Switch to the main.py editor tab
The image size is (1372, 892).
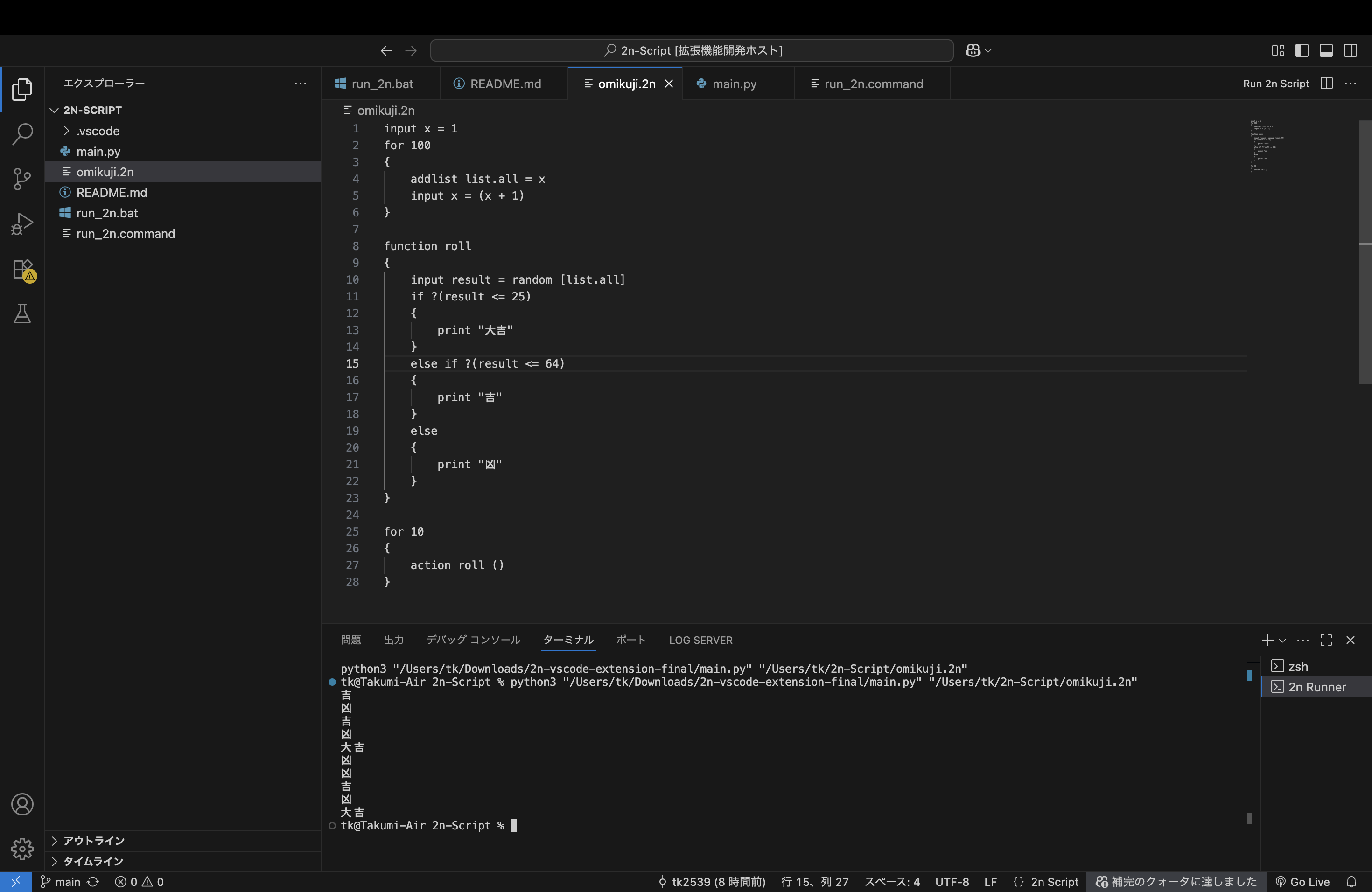[734, 84]
